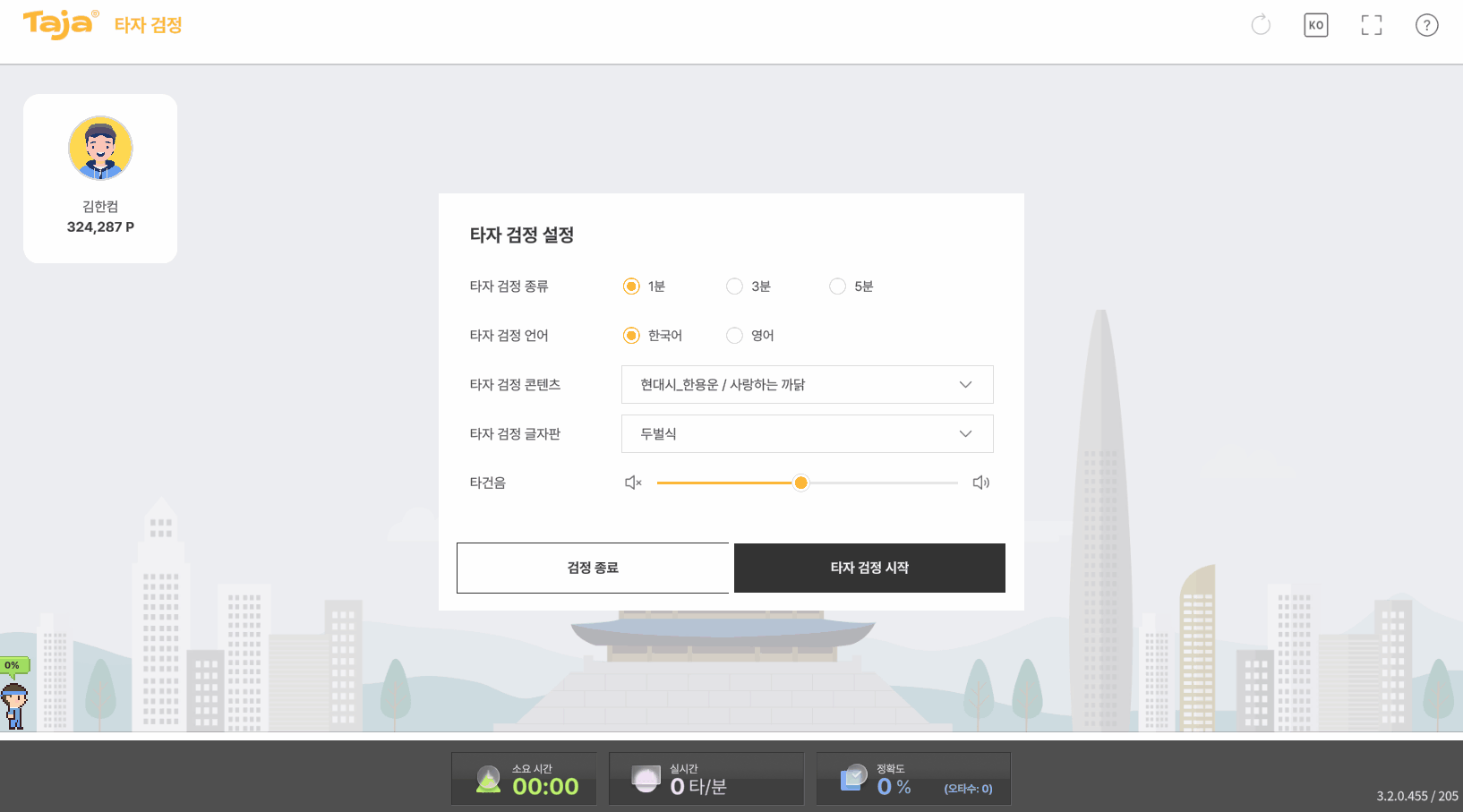Mute the key sound speaker icon
The image size is (1463, 812).
633,483
